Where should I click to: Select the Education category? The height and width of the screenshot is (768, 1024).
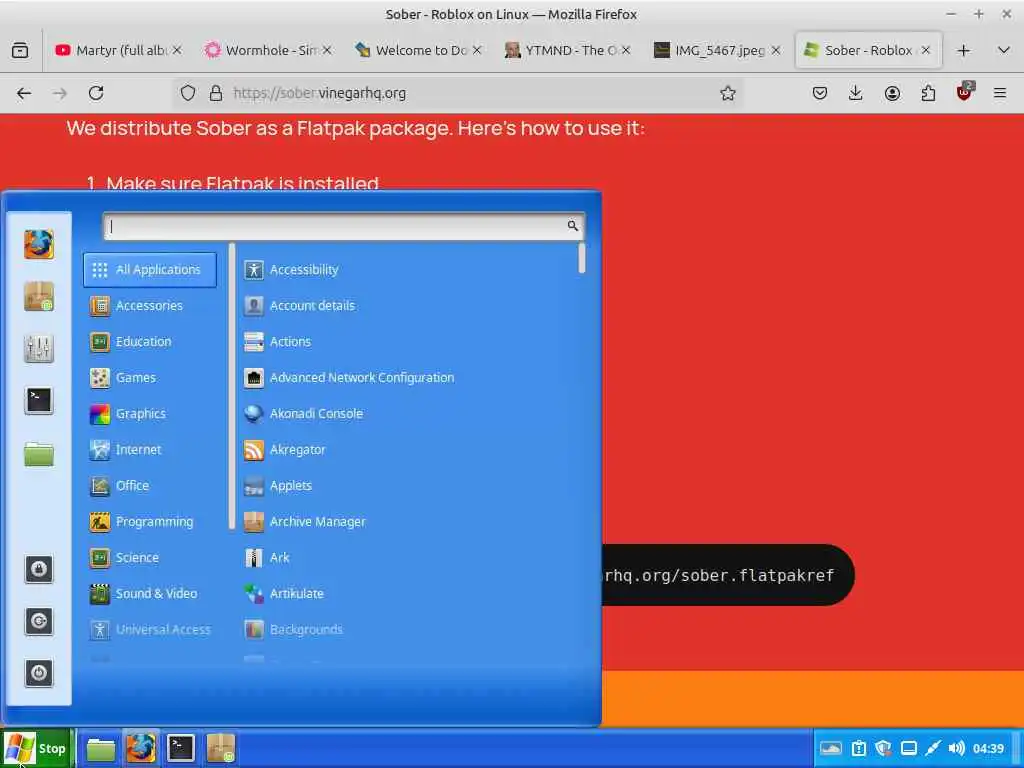pyautogui.click(x=150, y=342)
